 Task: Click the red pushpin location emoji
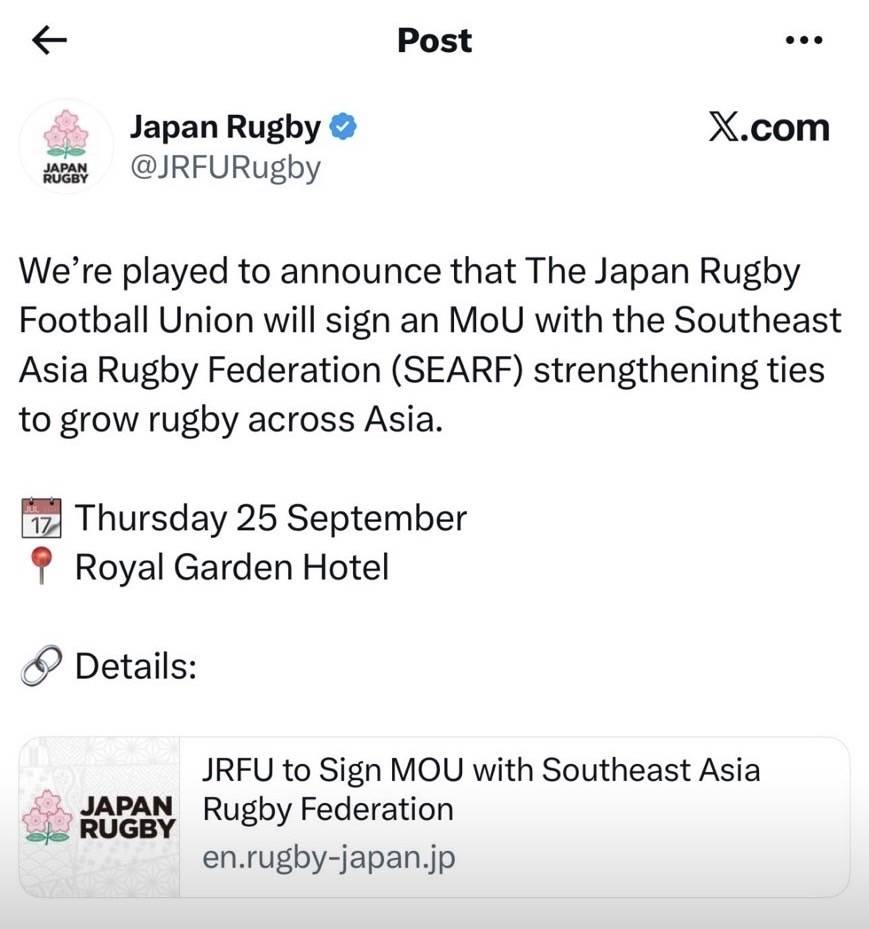[x=41, y=566]
